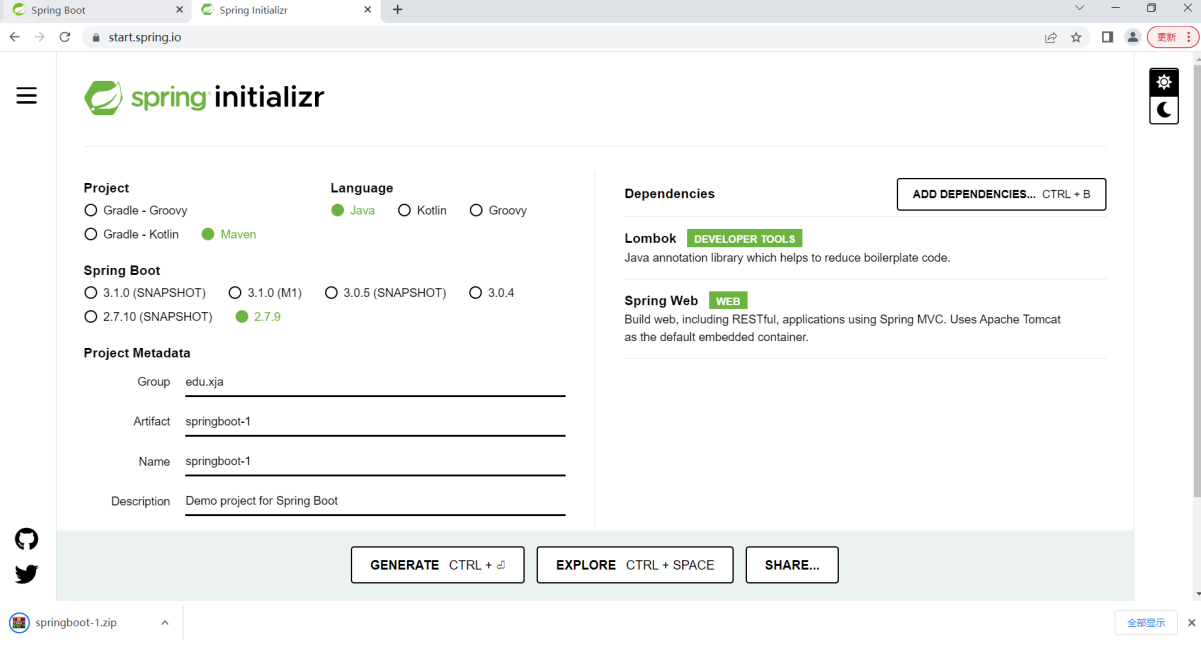Image resolution: width=1201 pixels, height=651 pixels.
Task: Click the Artifact input field
Action: (375, 422)
